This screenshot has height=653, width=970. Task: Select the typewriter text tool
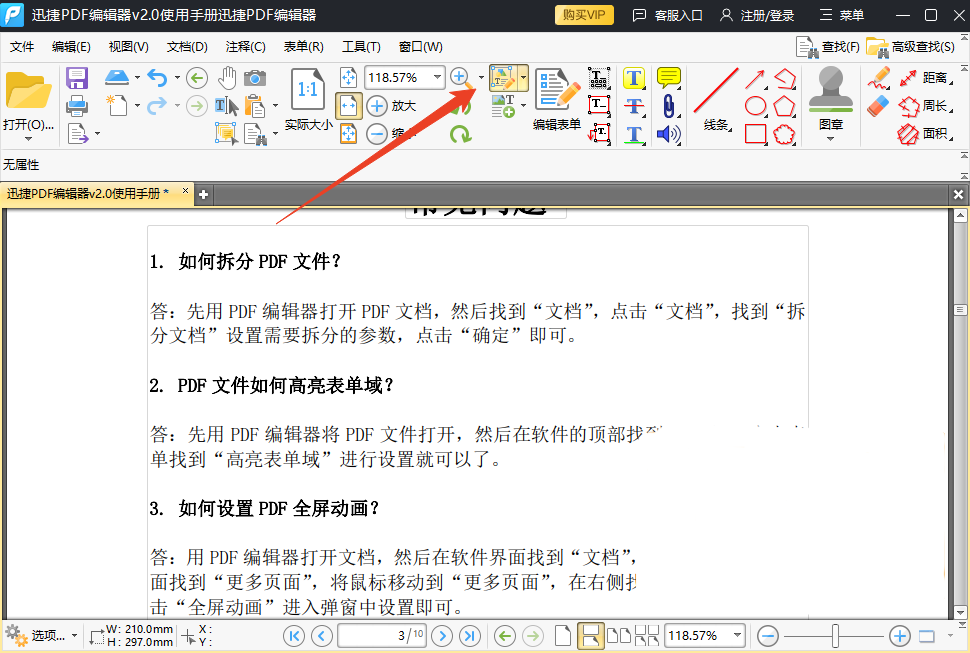599,78
